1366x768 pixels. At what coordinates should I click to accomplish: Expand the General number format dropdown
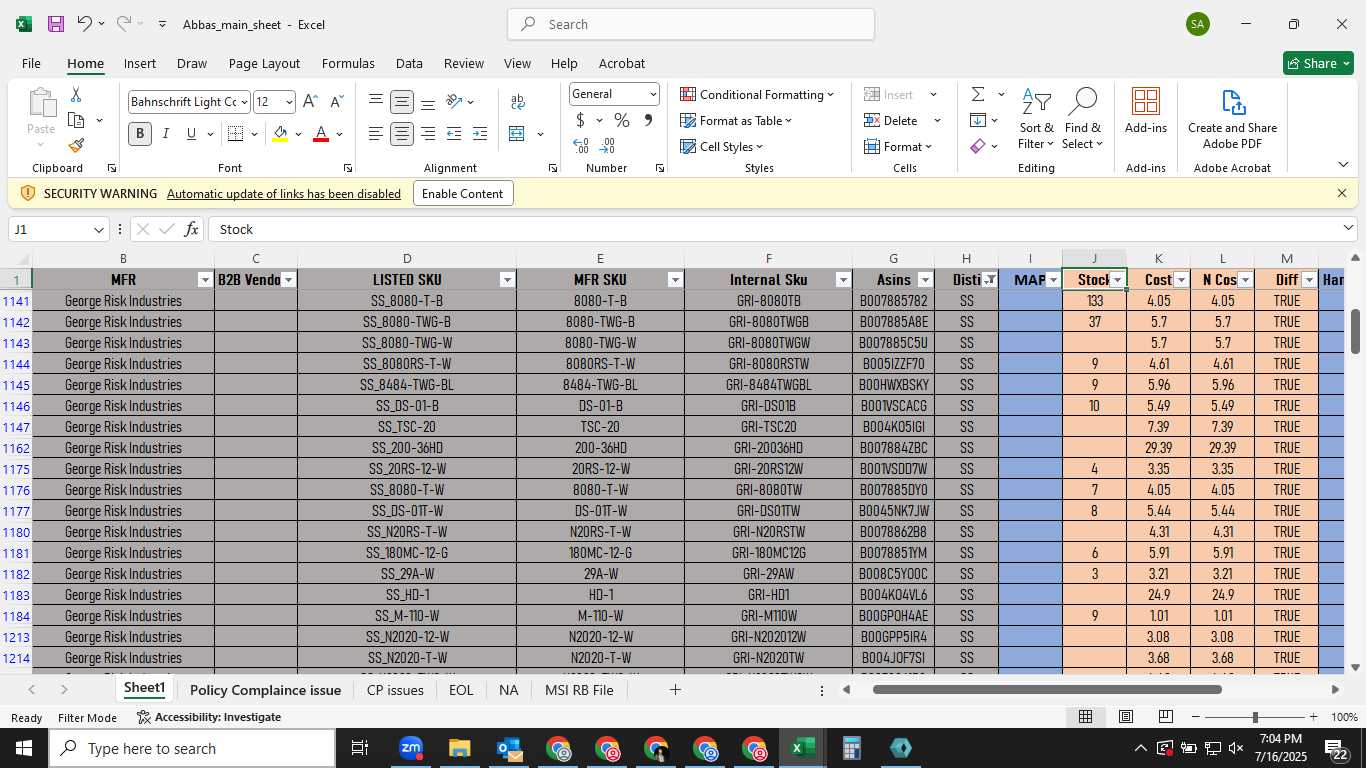point(653,94)
